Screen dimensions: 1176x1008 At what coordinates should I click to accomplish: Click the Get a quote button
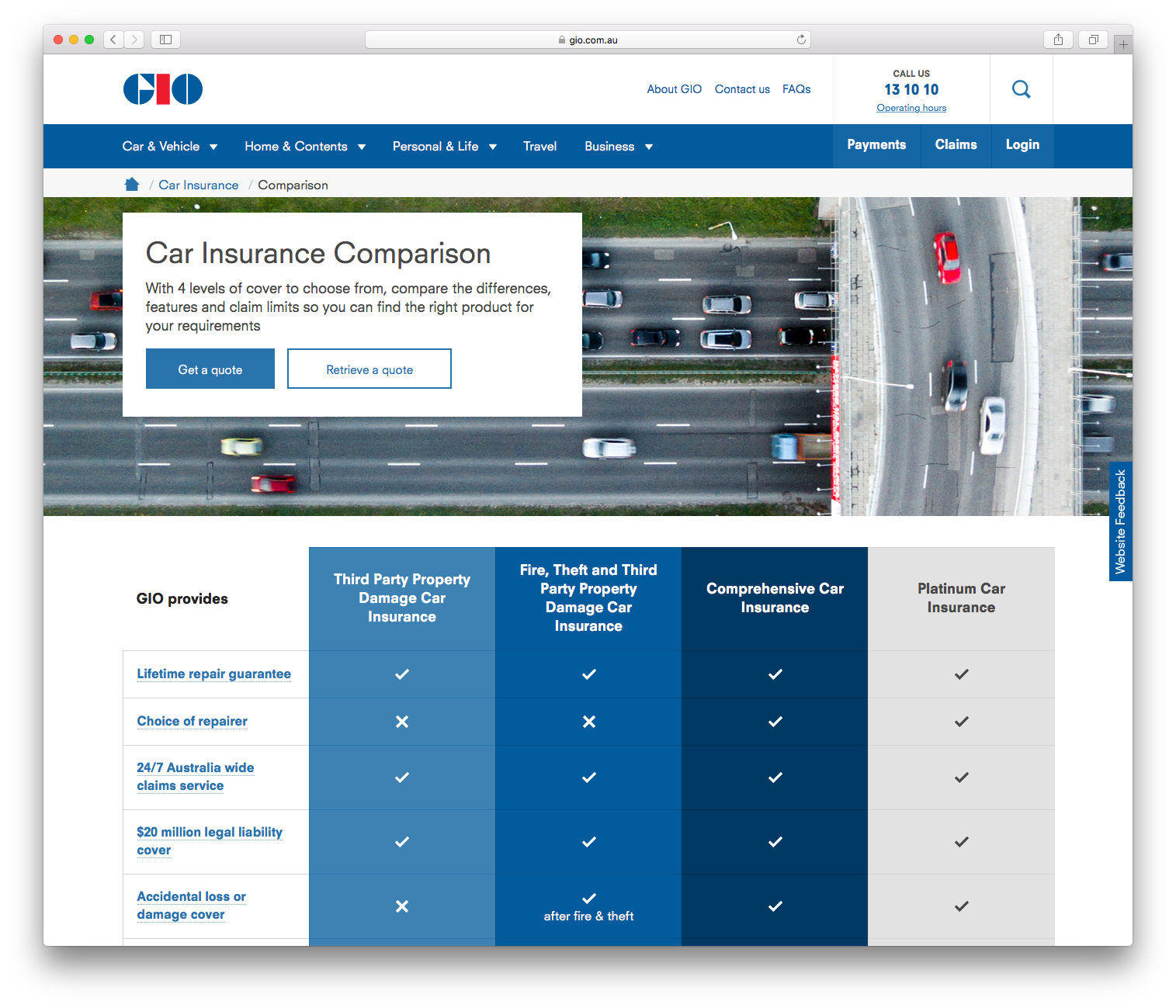point(210,369)
